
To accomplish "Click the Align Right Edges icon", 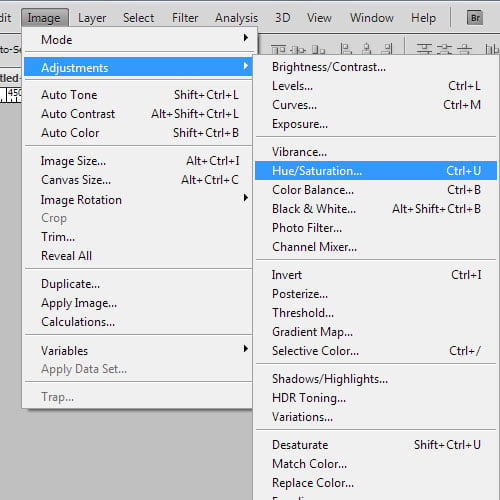I will coord(387,49).
